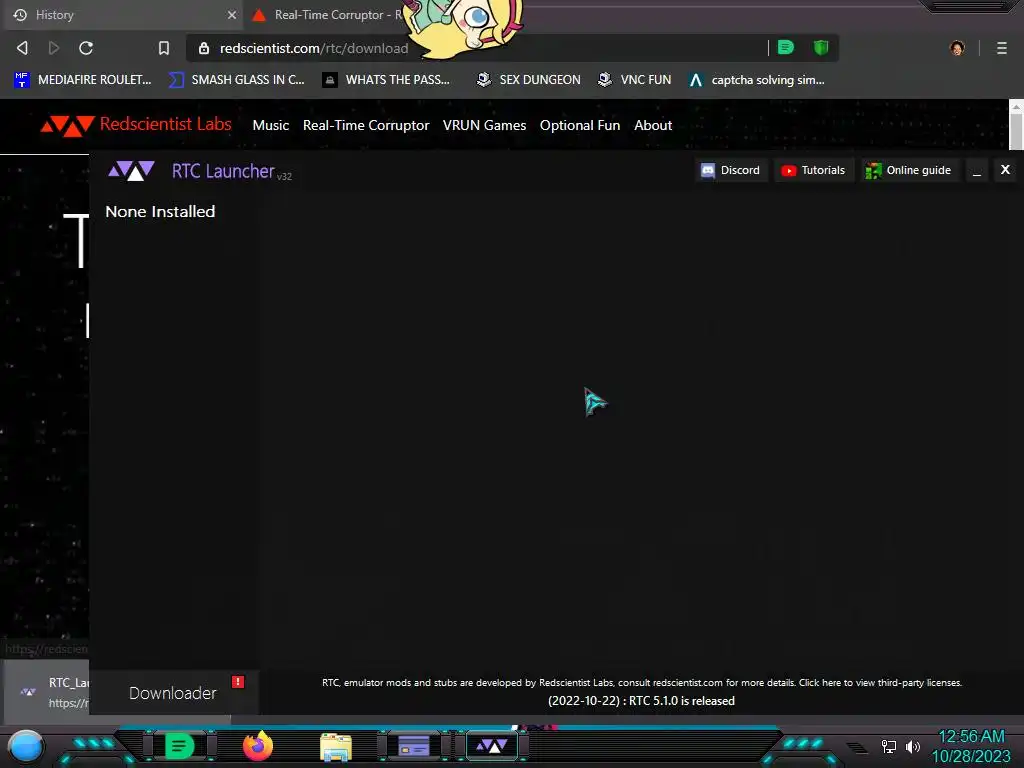Open the Optional Fun menu item
The width and height of the screenshot is (1024, 768).
pyautogui.click(x=580, y=125)
